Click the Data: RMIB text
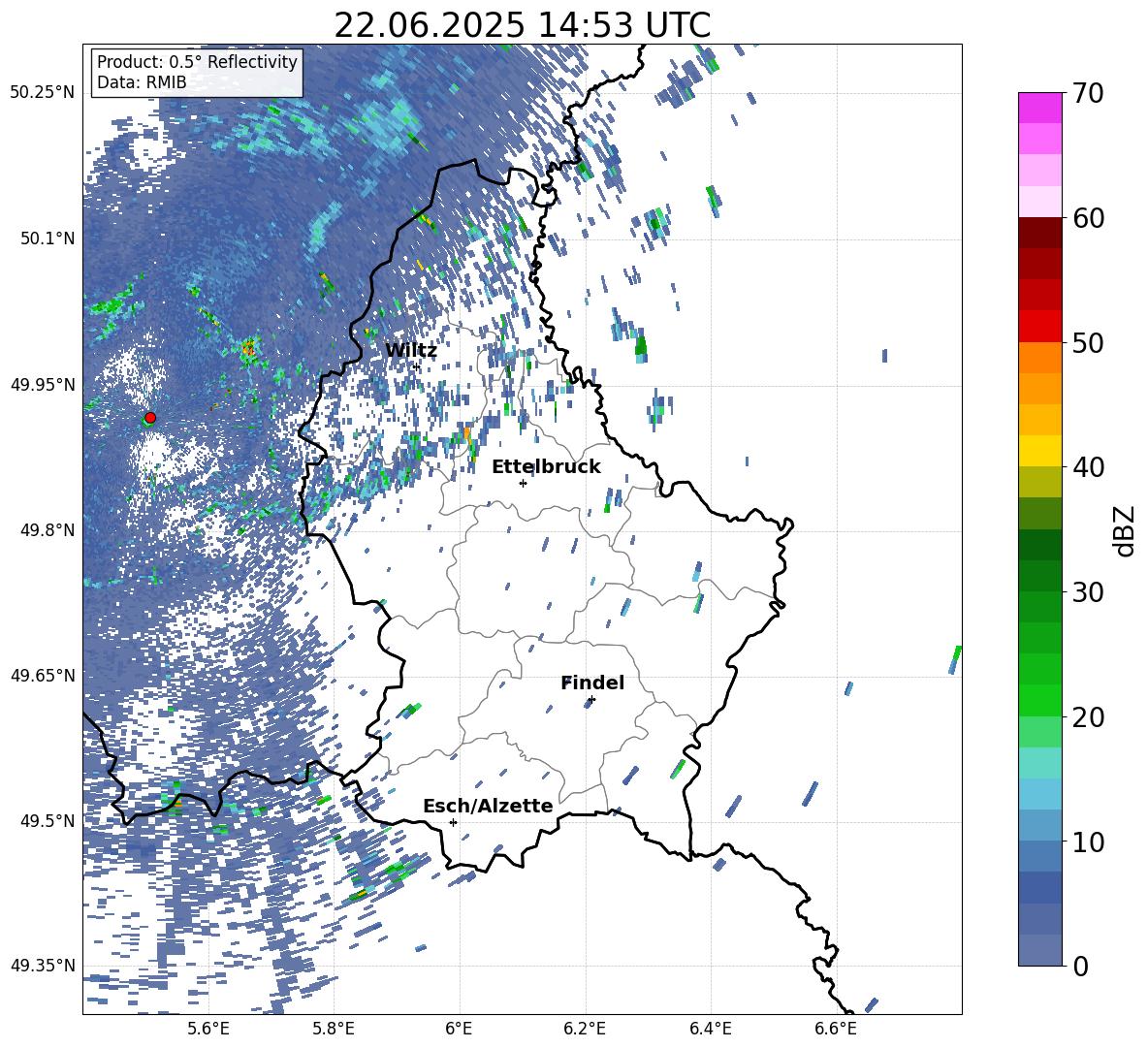 142,82
